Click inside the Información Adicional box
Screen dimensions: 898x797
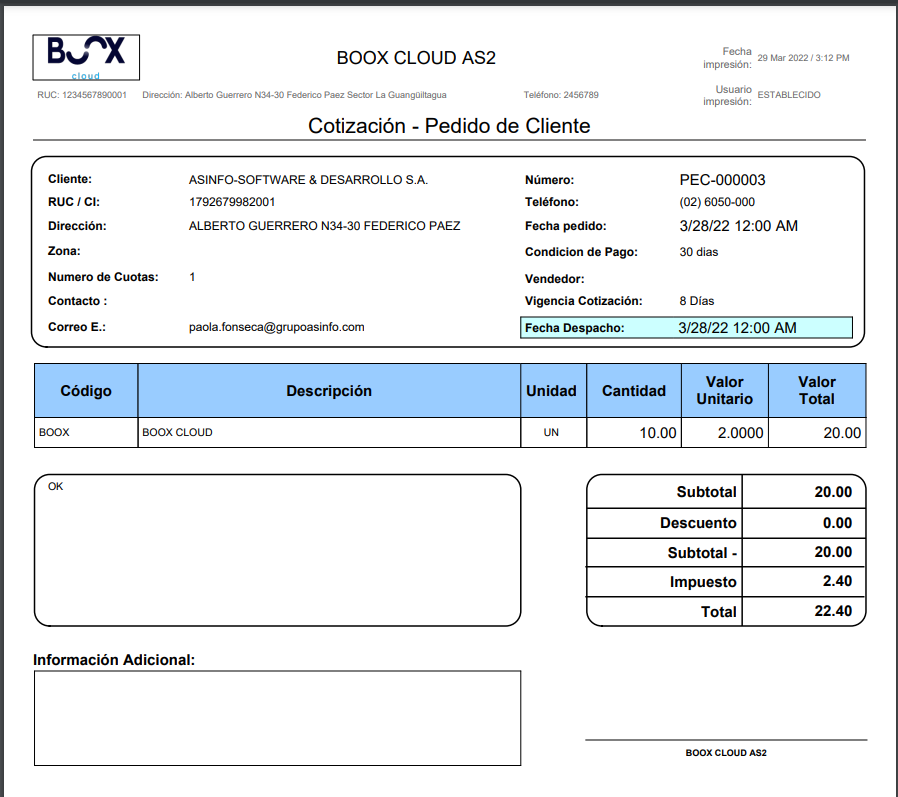(277, 718)
